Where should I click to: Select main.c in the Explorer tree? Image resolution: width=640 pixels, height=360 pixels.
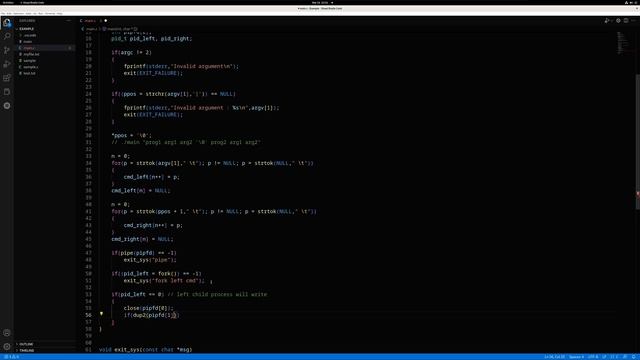(x=29, y=48)
